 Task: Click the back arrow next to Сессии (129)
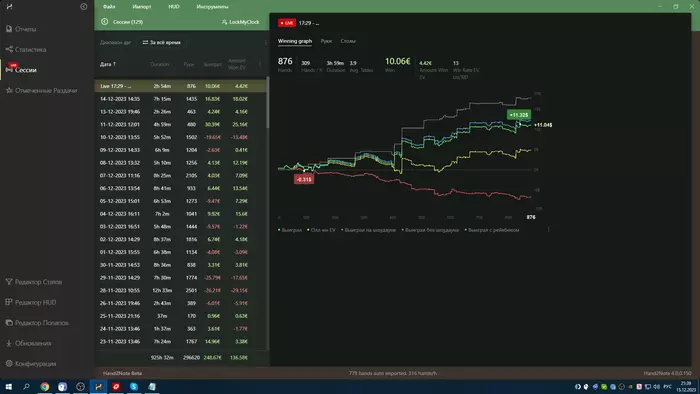click(x=104, y=22)
